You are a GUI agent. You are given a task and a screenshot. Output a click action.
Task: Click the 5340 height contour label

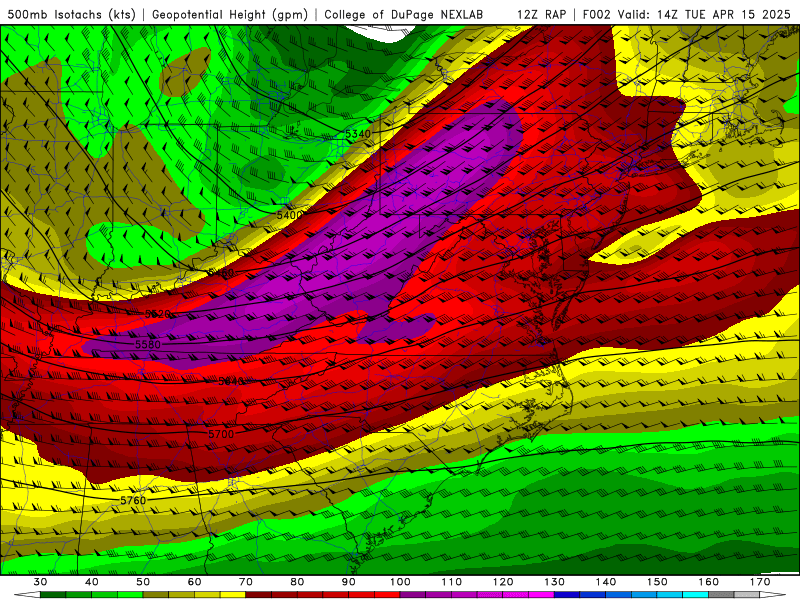358,134
